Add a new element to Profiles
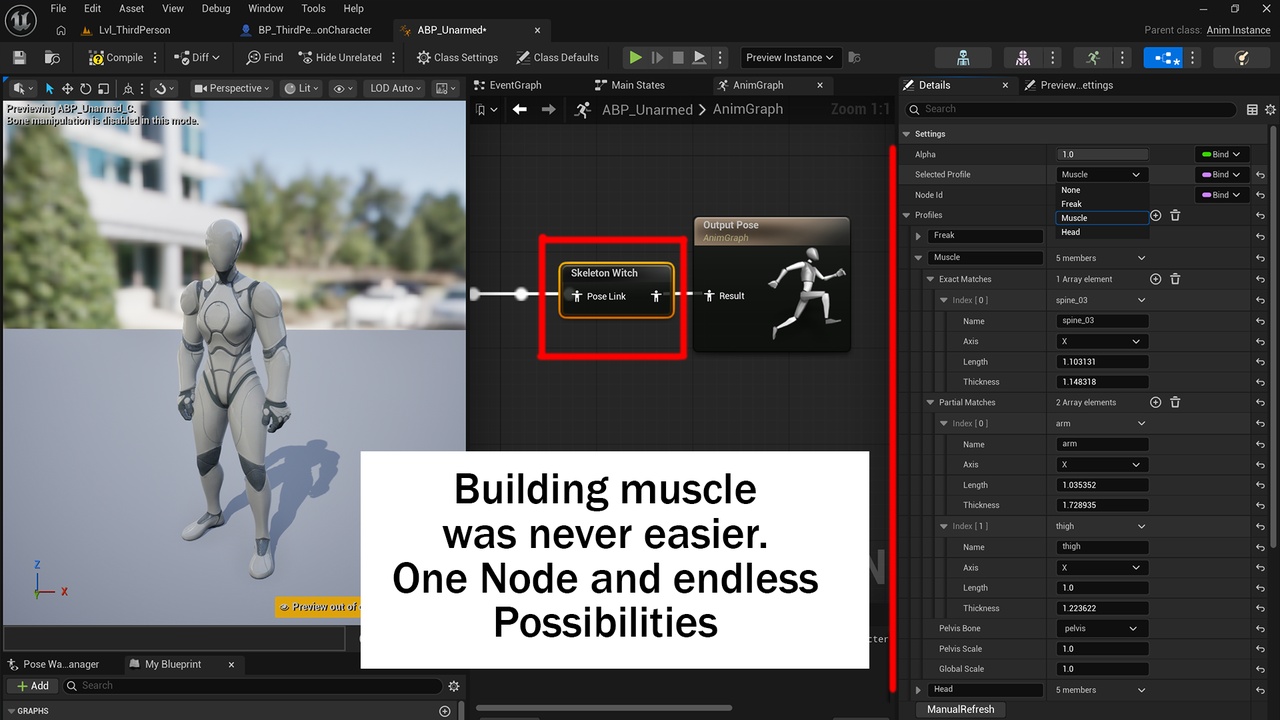 [x=1156, y=215]
